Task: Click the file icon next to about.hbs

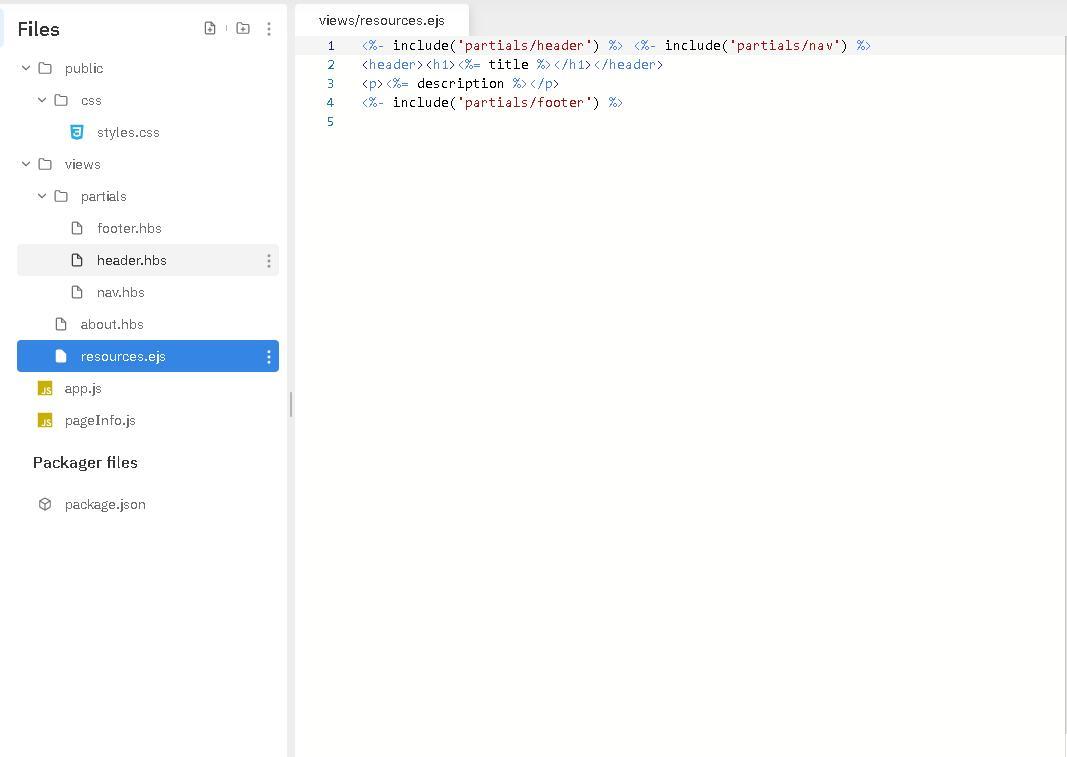Action: [61, 324]
